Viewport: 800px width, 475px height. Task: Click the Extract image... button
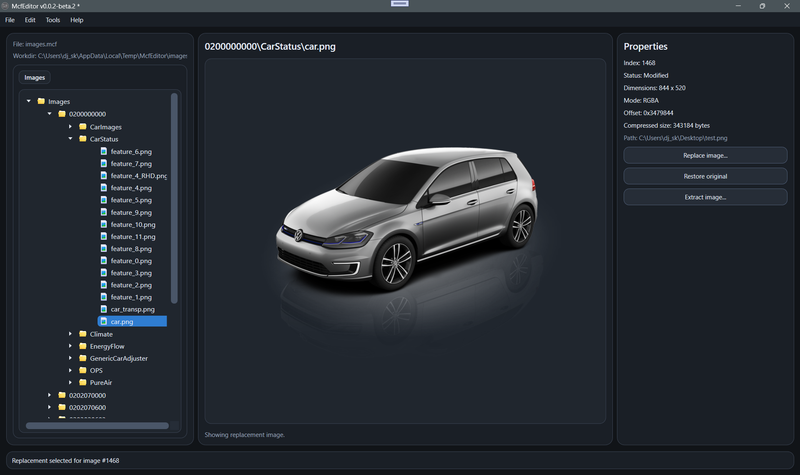705,197
